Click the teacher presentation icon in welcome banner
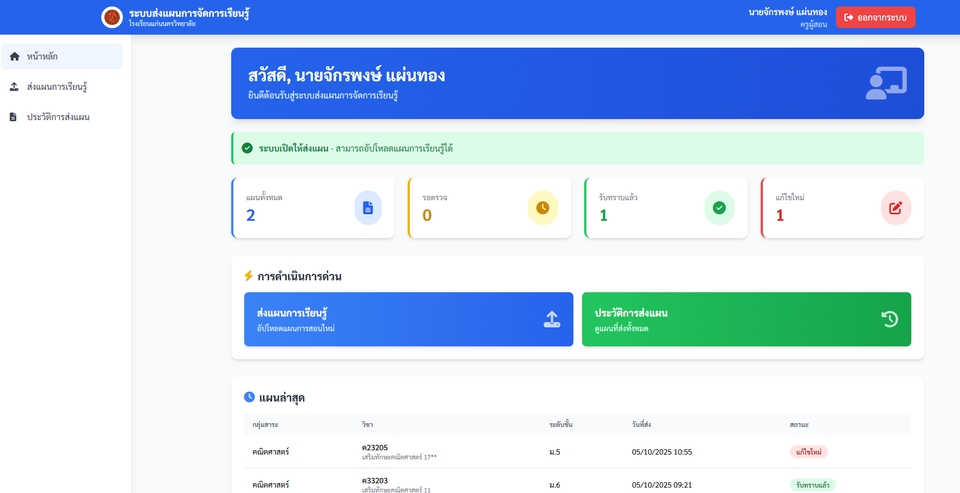This screenshot has height=493, width=960. 886,83
